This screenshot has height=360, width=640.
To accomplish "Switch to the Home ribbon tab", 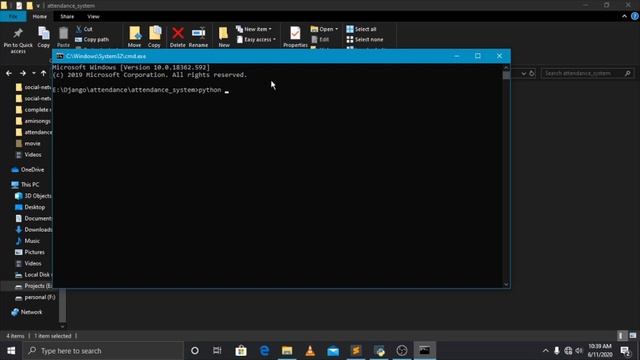I will click(40, 16).
